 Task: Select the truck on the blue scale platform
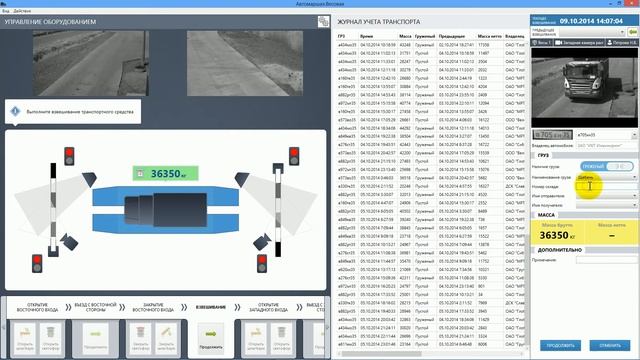[165, 209]
